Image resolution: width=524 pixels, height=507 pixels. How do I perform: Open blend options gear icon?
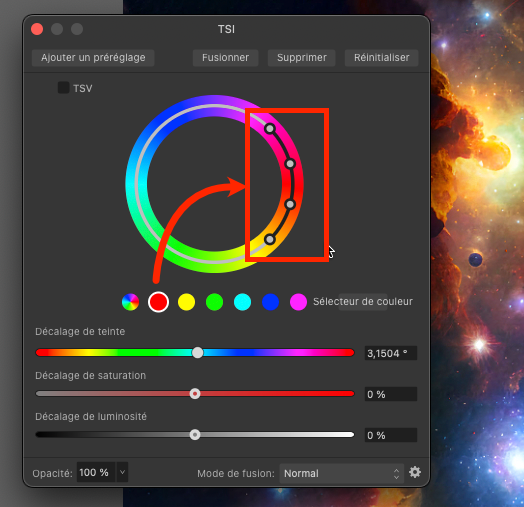point(415,473)
